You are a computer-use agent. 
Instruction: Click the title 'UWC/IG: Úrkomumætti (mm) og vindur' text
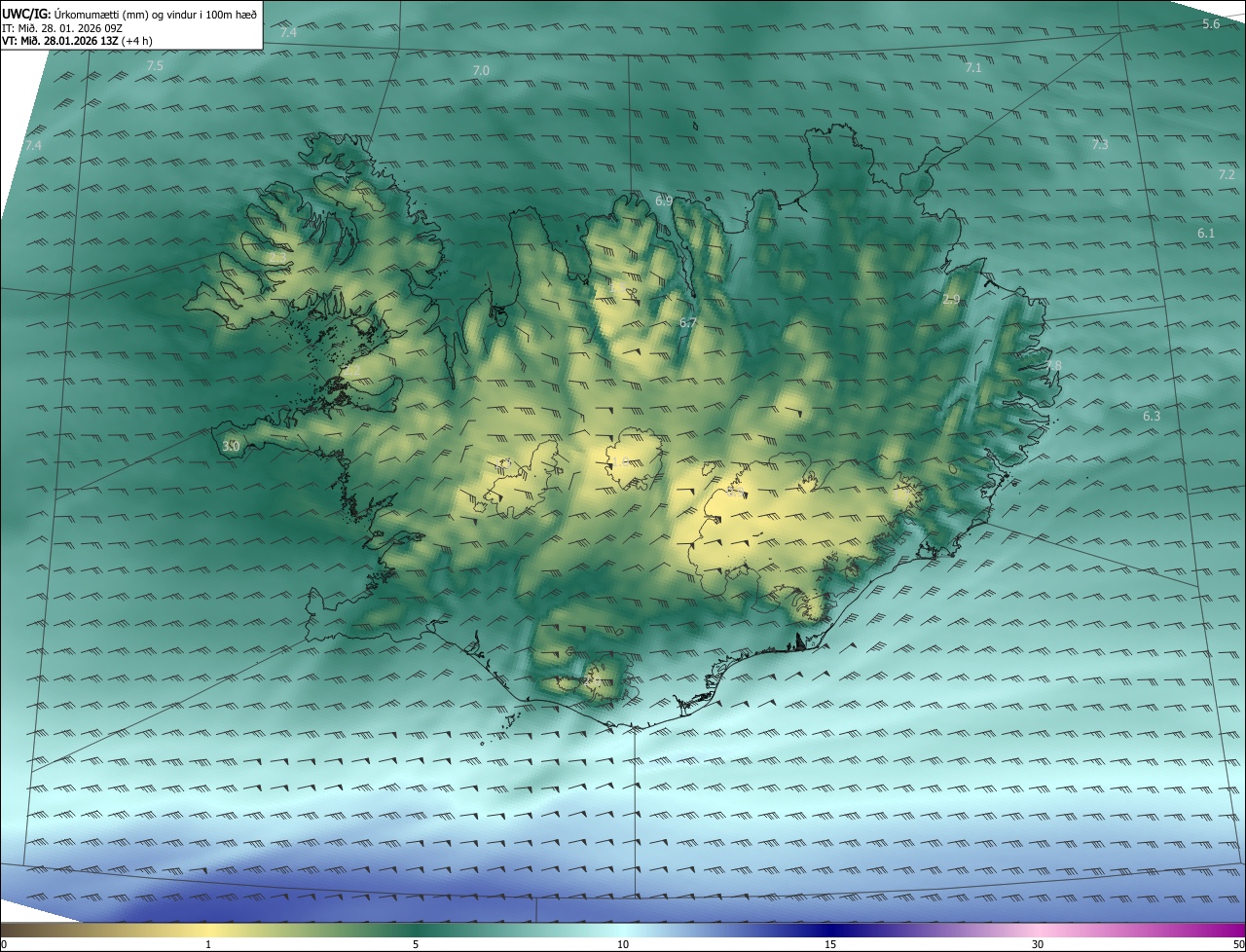pyautogui.click(x=129, y=14)
